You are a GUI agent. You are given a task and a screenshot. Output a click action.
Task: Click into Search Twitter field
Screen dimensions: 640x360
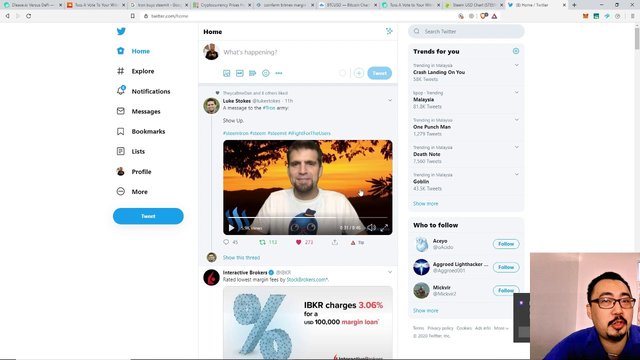466,31
